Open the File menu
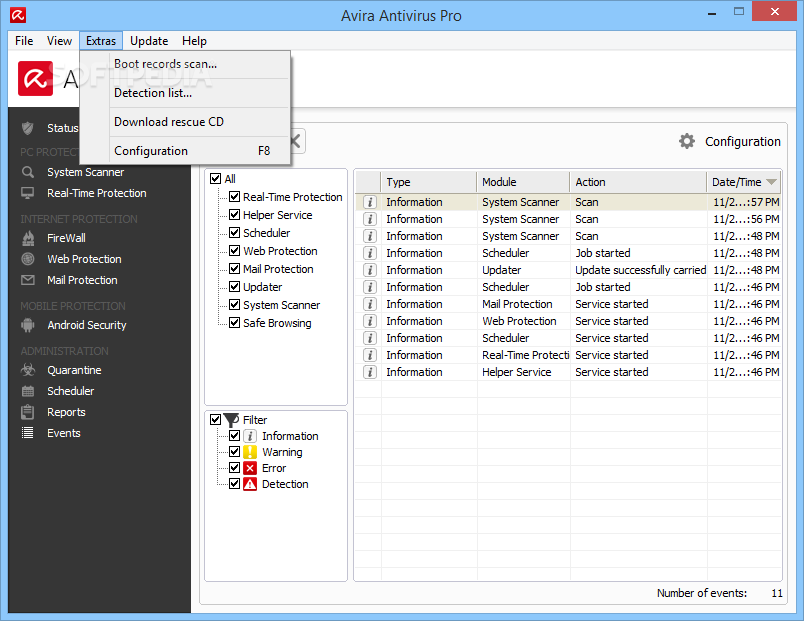Viewport: 804px width, 621px height. click(x=24, y=41)
